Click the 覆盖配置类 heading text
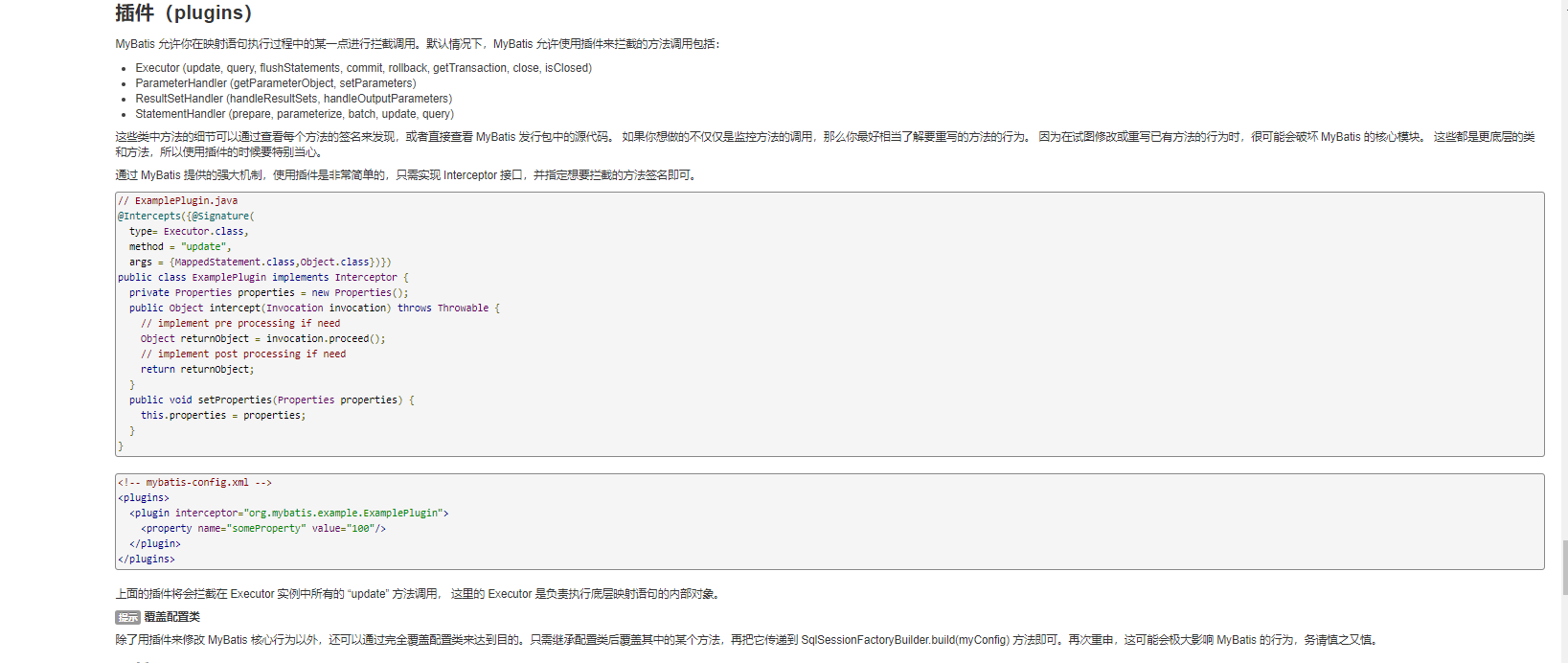This screenshot has width=1568, height=663. click(172, 617)
